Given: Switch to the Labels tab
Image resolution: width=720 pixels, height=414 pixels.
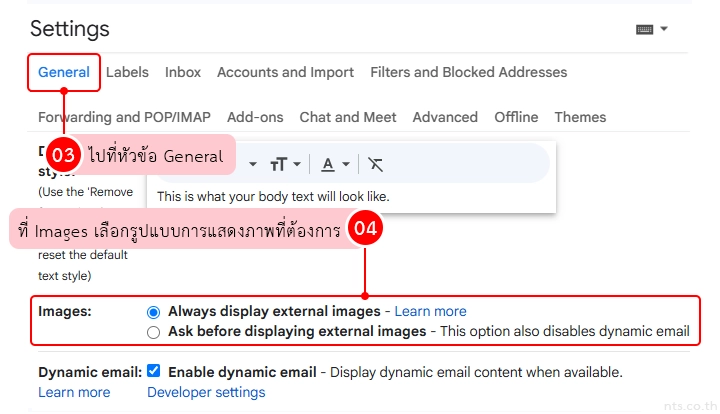Looking at the screenshot, I should point(127,73).
